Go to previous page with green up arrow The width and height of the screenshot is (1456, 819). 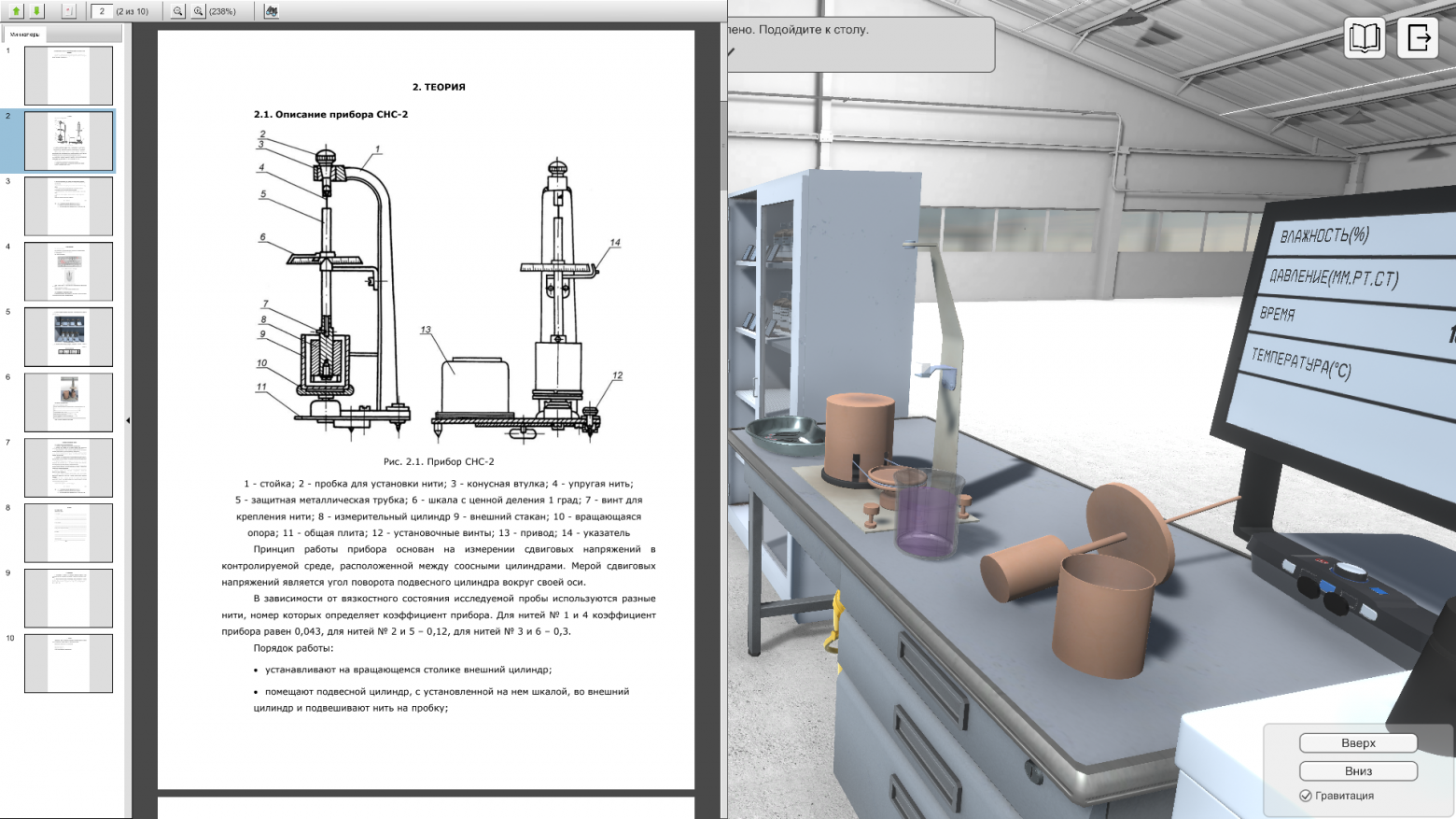(16, 11)
